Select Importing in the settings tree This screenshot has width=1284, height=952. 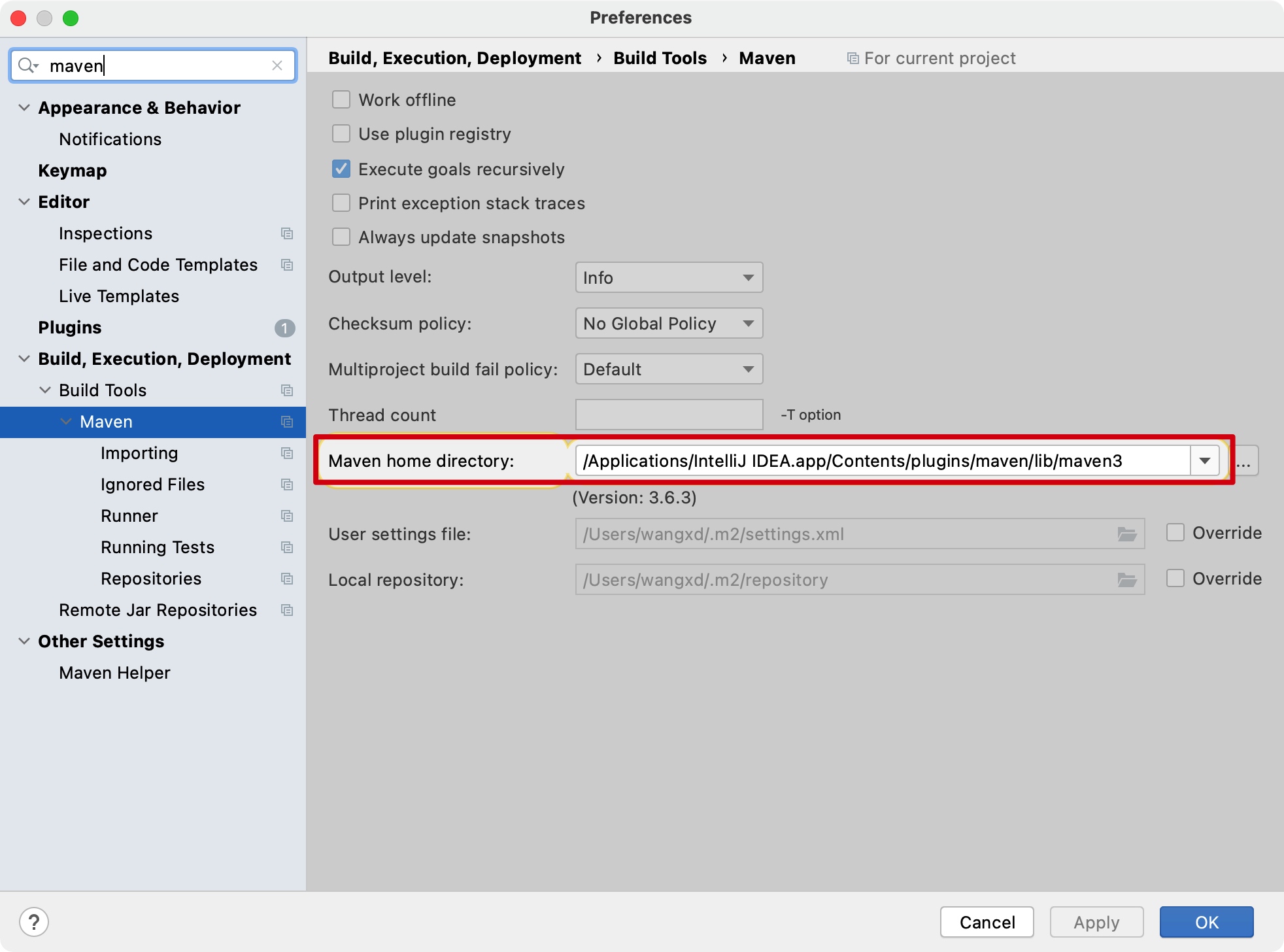click(x=139, y=453)
